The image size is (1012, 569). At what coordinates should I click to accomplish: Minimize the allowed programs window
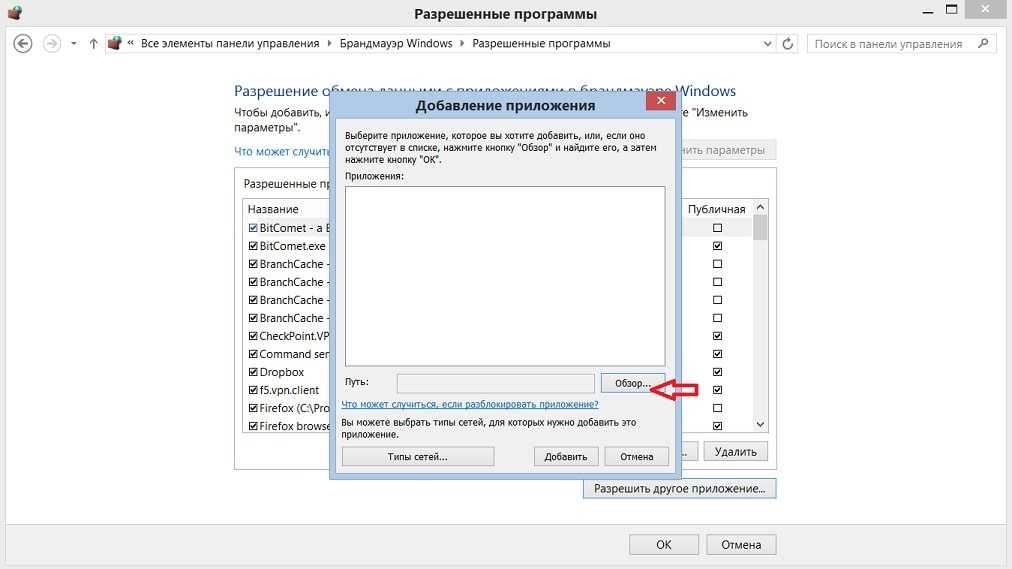[x=928, y=11]
